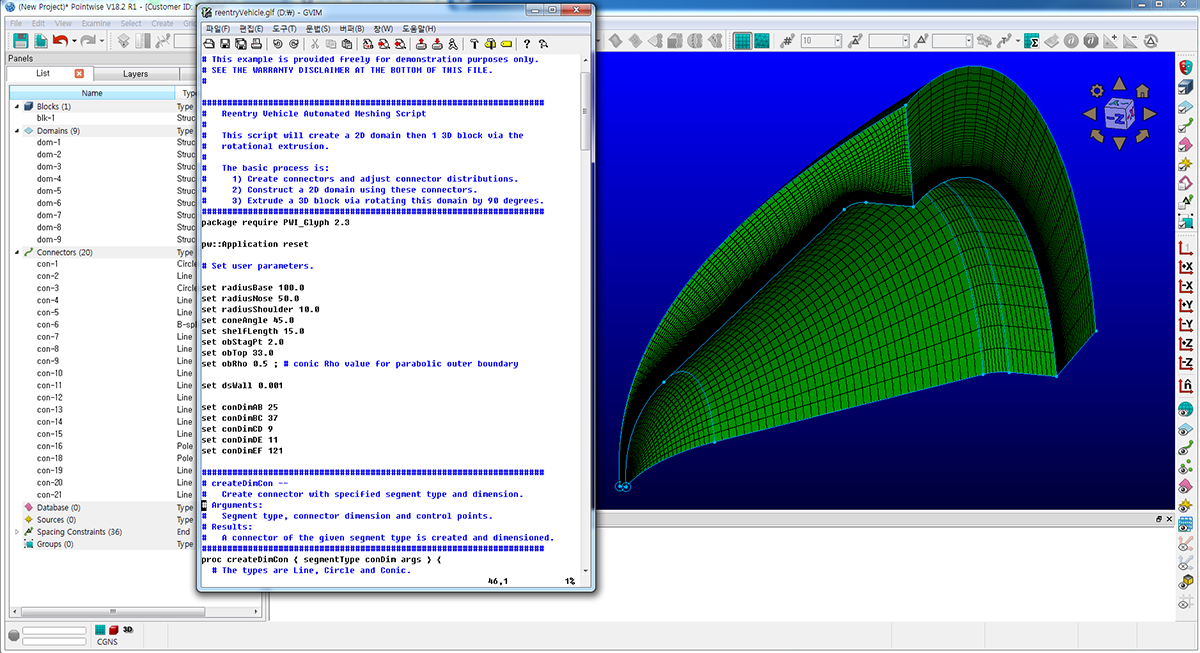Open the redo history dropdown arrow
Viewport: 1200px width, 653px height.
pyautogui.click(x=102, y=41)
